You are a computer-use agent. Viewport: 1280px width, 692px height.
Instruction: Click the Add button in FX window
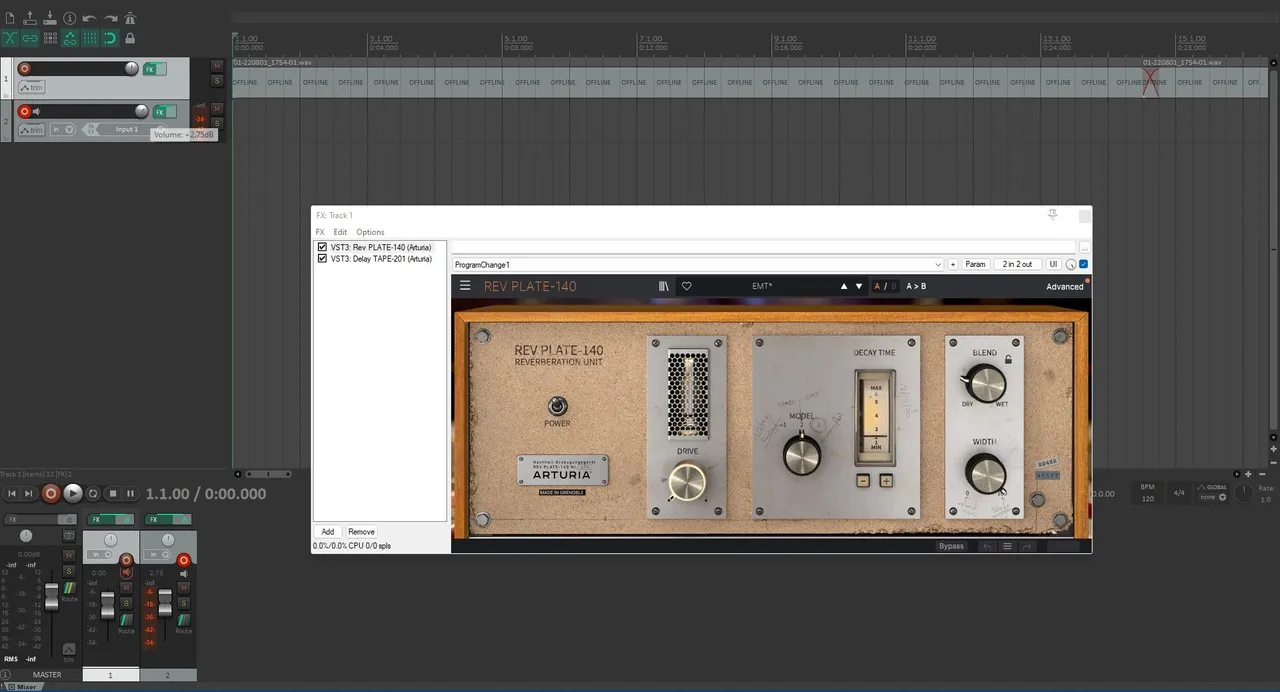point(328,532)
